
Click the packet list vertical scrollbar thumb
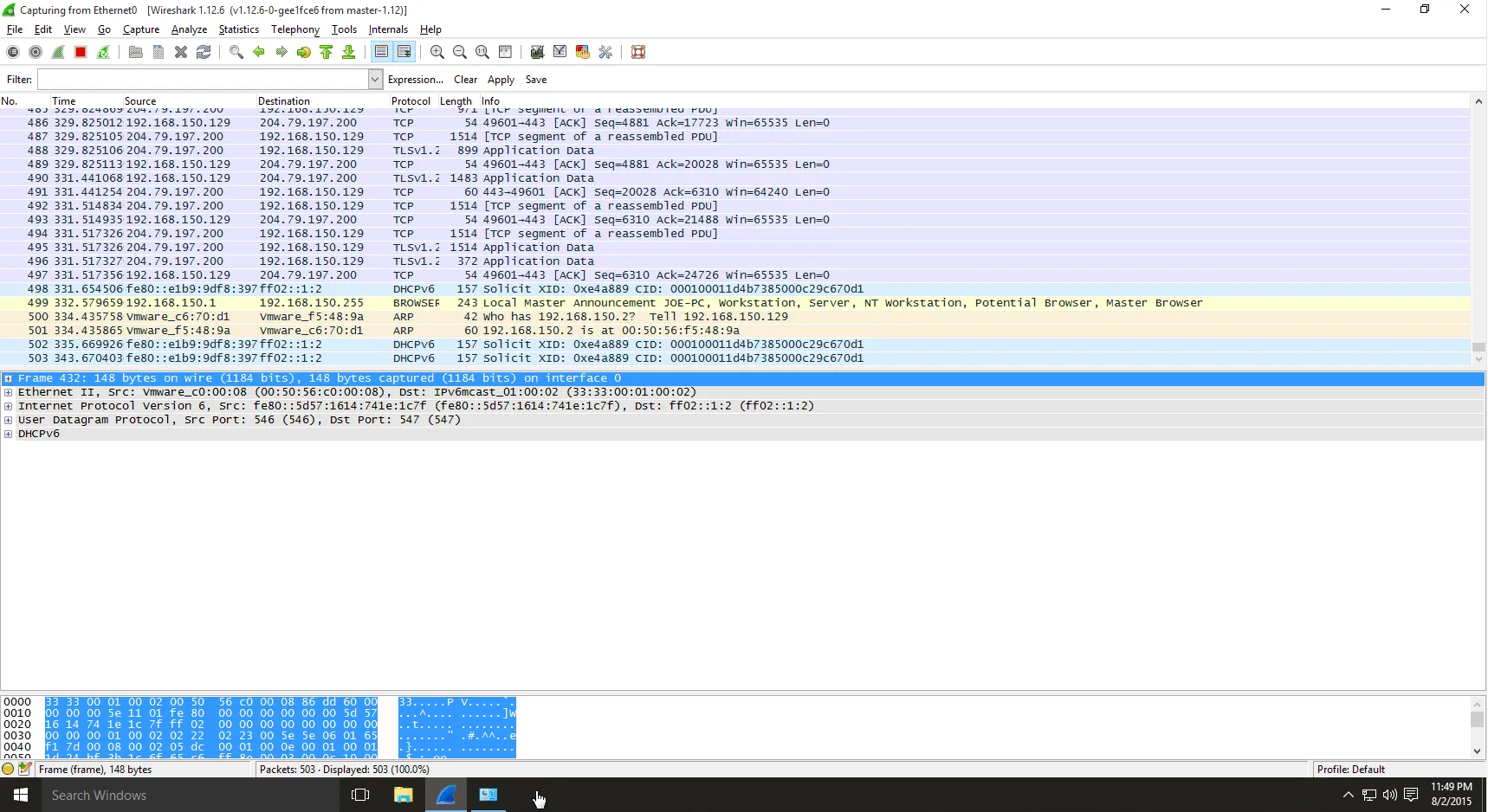tap(1478, 347)
